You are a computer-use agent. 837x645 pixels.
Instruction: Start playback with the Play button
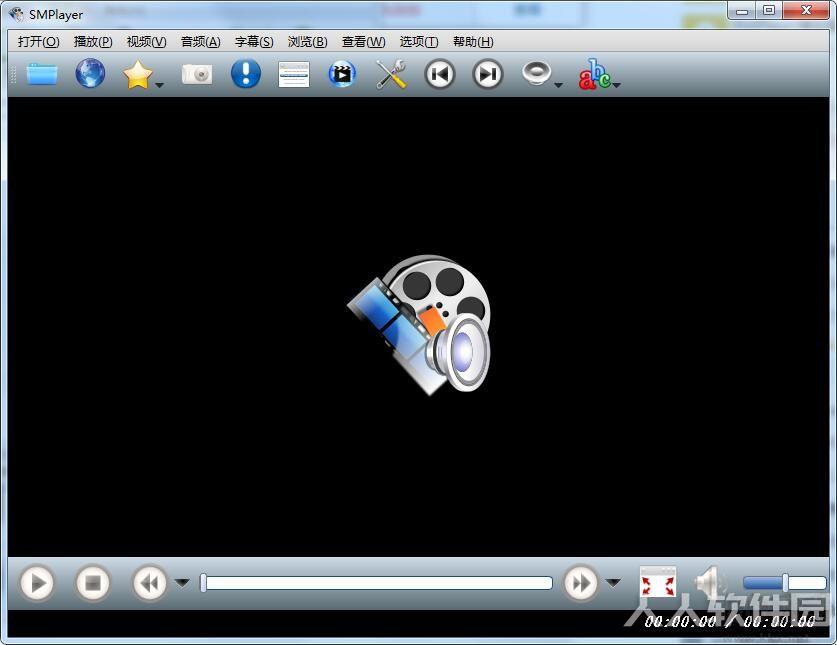[37, 583]
